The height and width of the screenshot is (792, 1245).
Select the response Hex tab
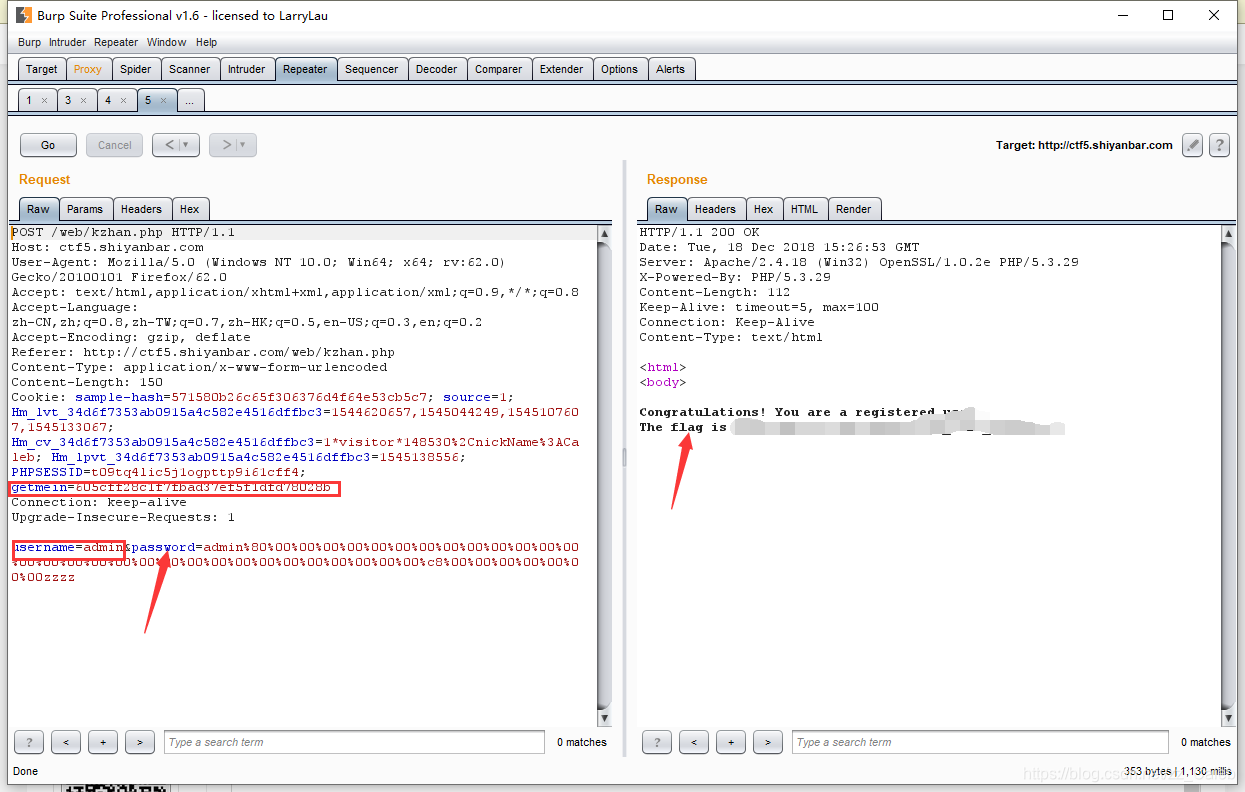coord(764,209)
